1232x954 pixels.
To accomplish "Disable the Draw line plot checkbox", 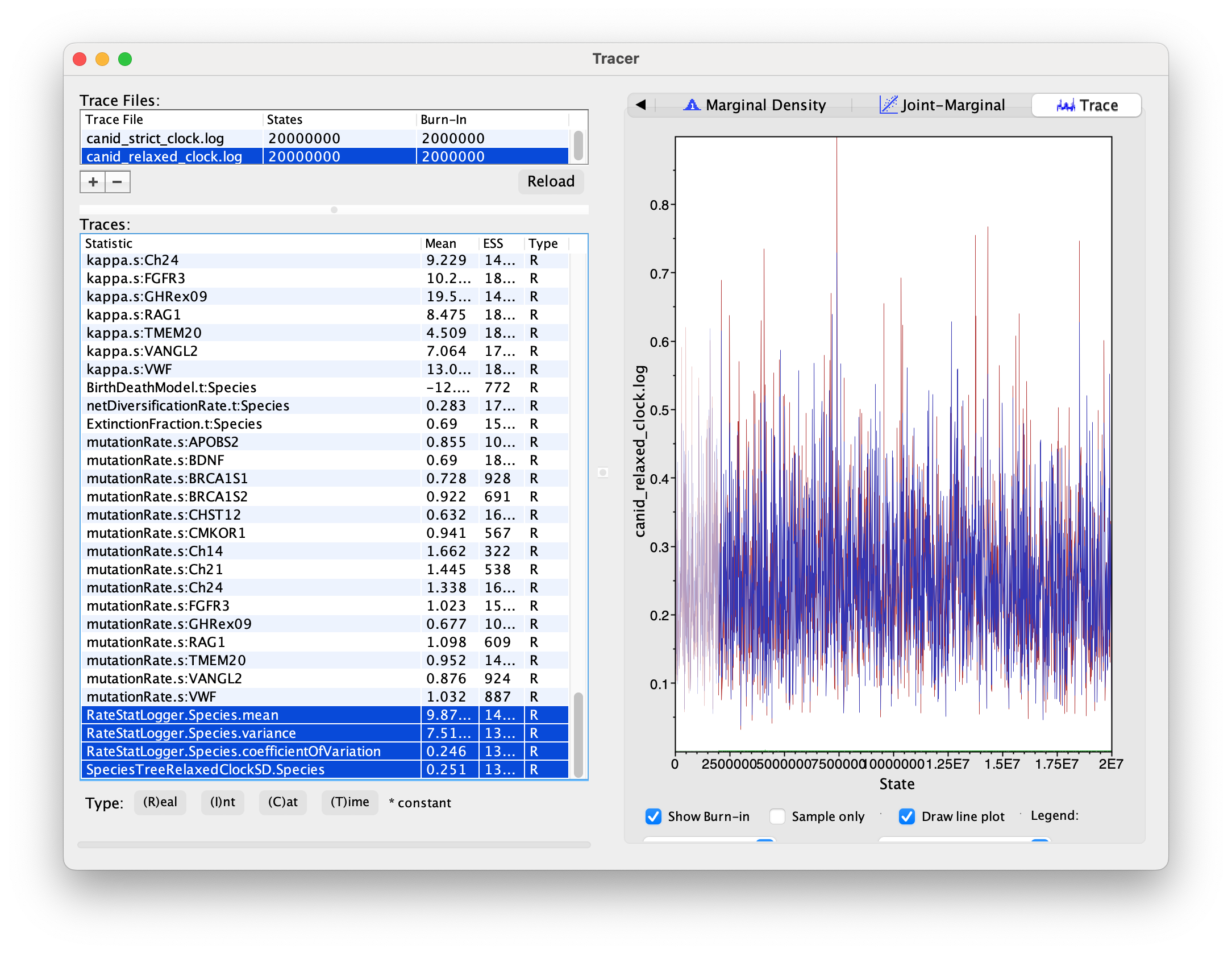I will click(907, 816).
